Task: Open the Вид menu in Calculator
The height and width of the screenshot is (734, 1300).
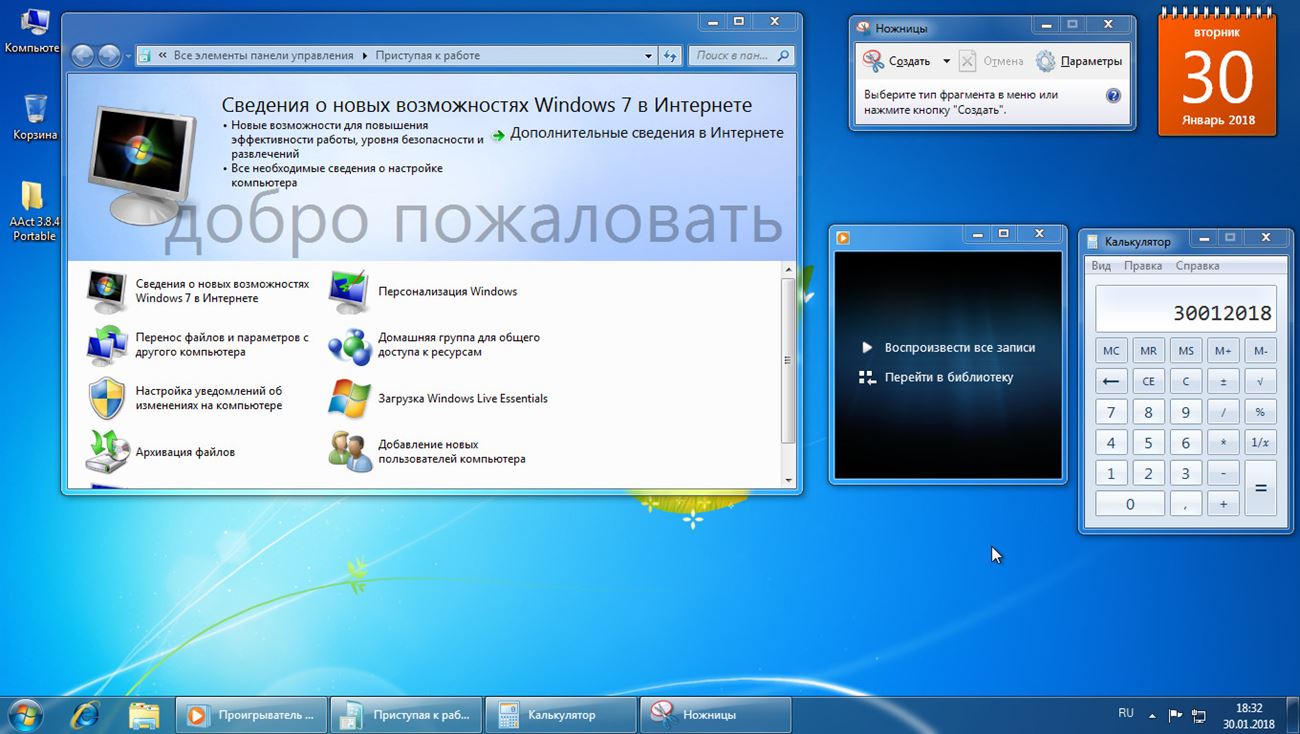Action: click(1101, 266)
